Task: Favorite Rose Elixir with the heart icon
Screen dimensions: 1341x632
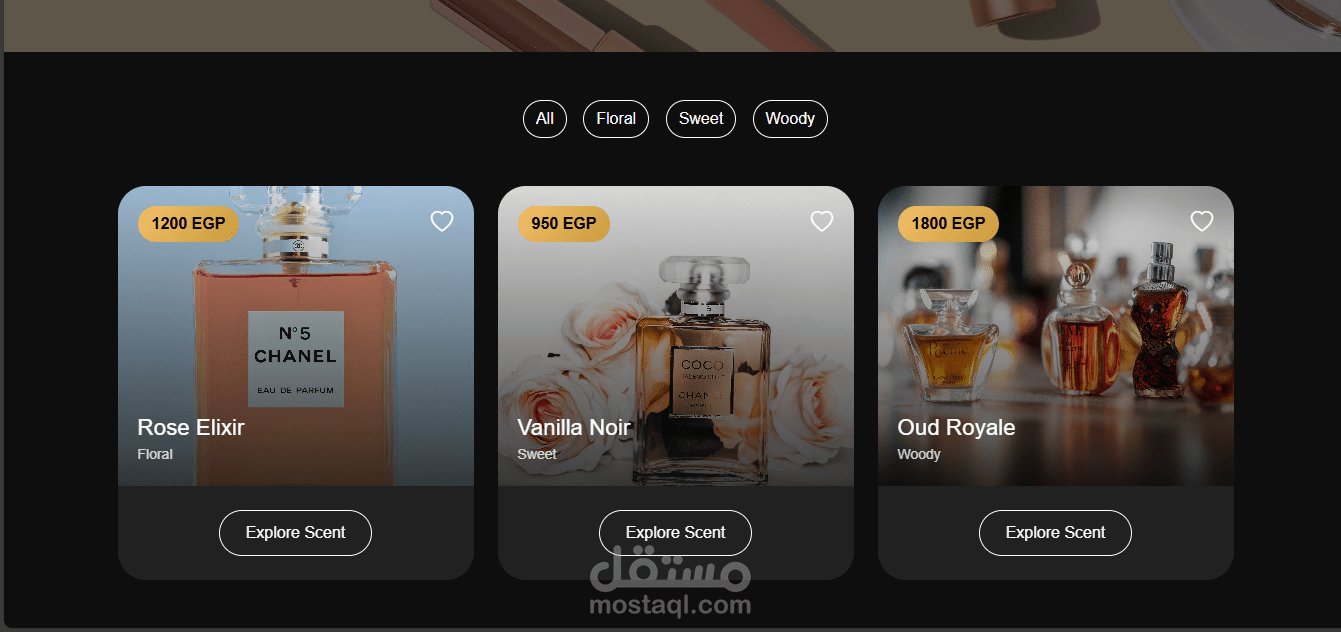Action: pos(442,221)
